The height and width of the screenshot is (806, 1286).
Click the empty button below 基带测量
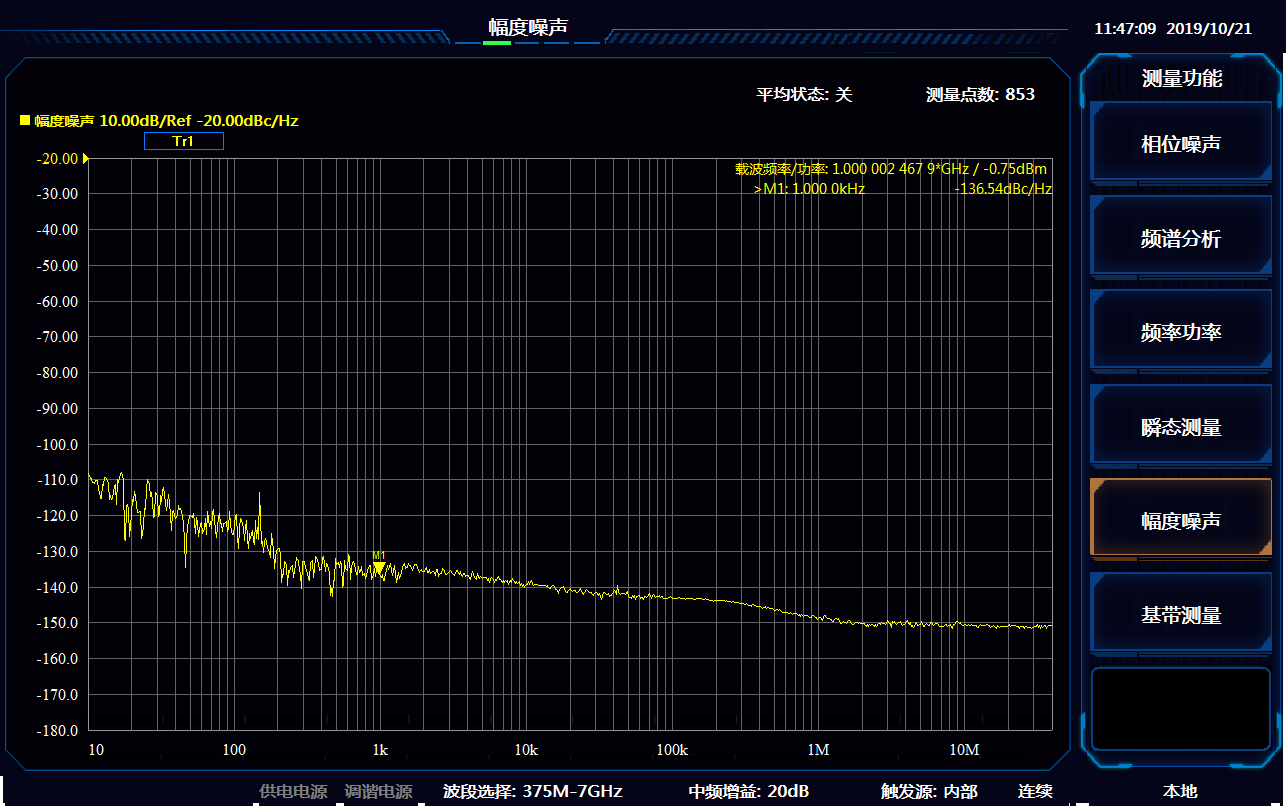click(x=1180, y=709)
